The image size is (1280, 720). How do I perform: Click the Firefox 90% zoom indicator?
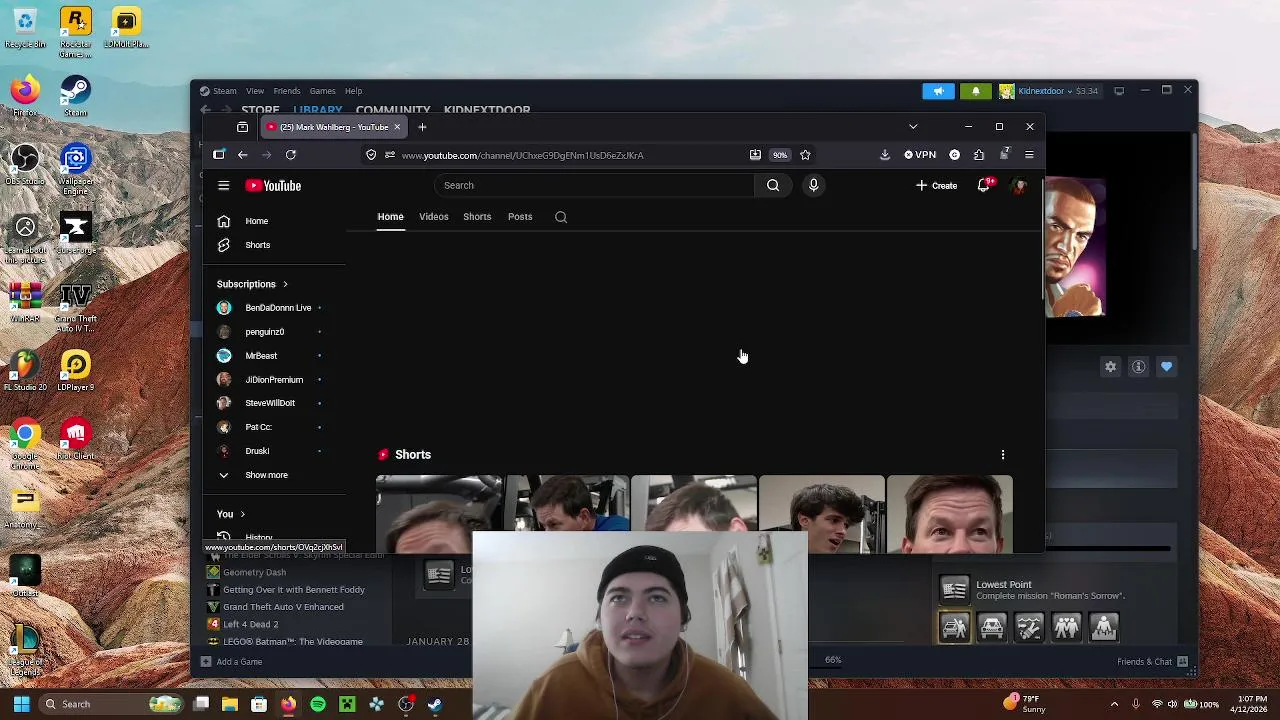pos(780,155)
